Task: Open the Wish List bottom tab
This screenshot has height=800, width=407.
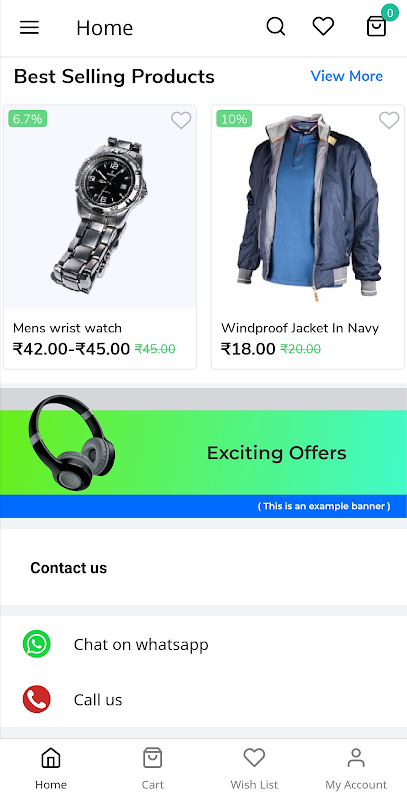Action: (x=254, y=768)
